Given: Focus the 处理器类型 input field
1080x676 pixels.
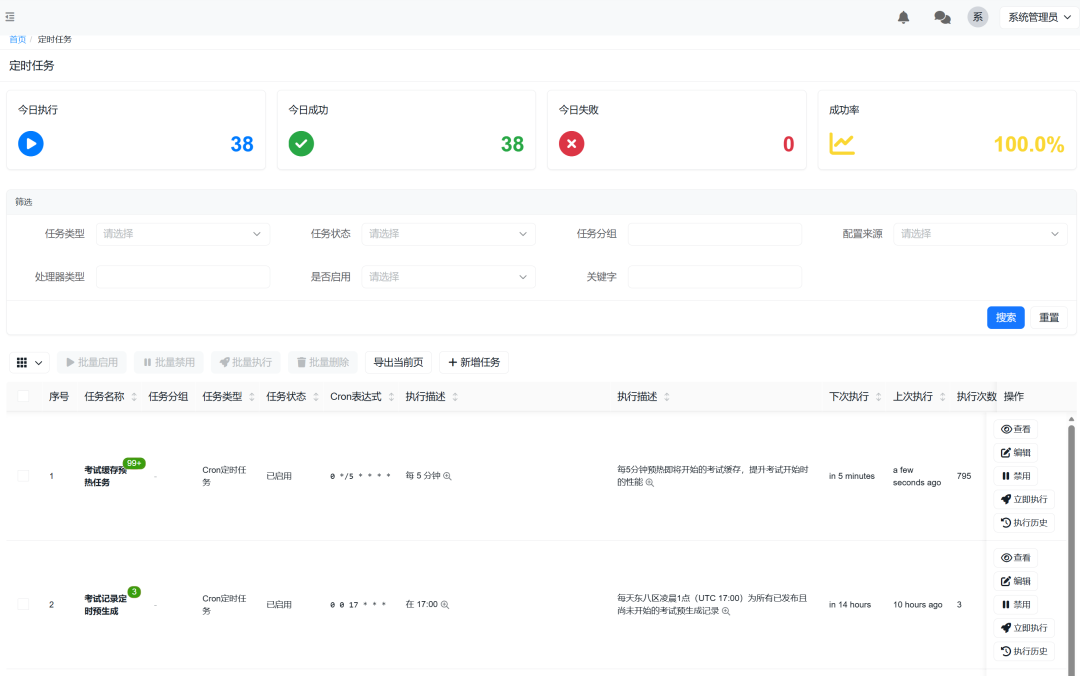Looking at the screenshot, I should coord(183,276).
